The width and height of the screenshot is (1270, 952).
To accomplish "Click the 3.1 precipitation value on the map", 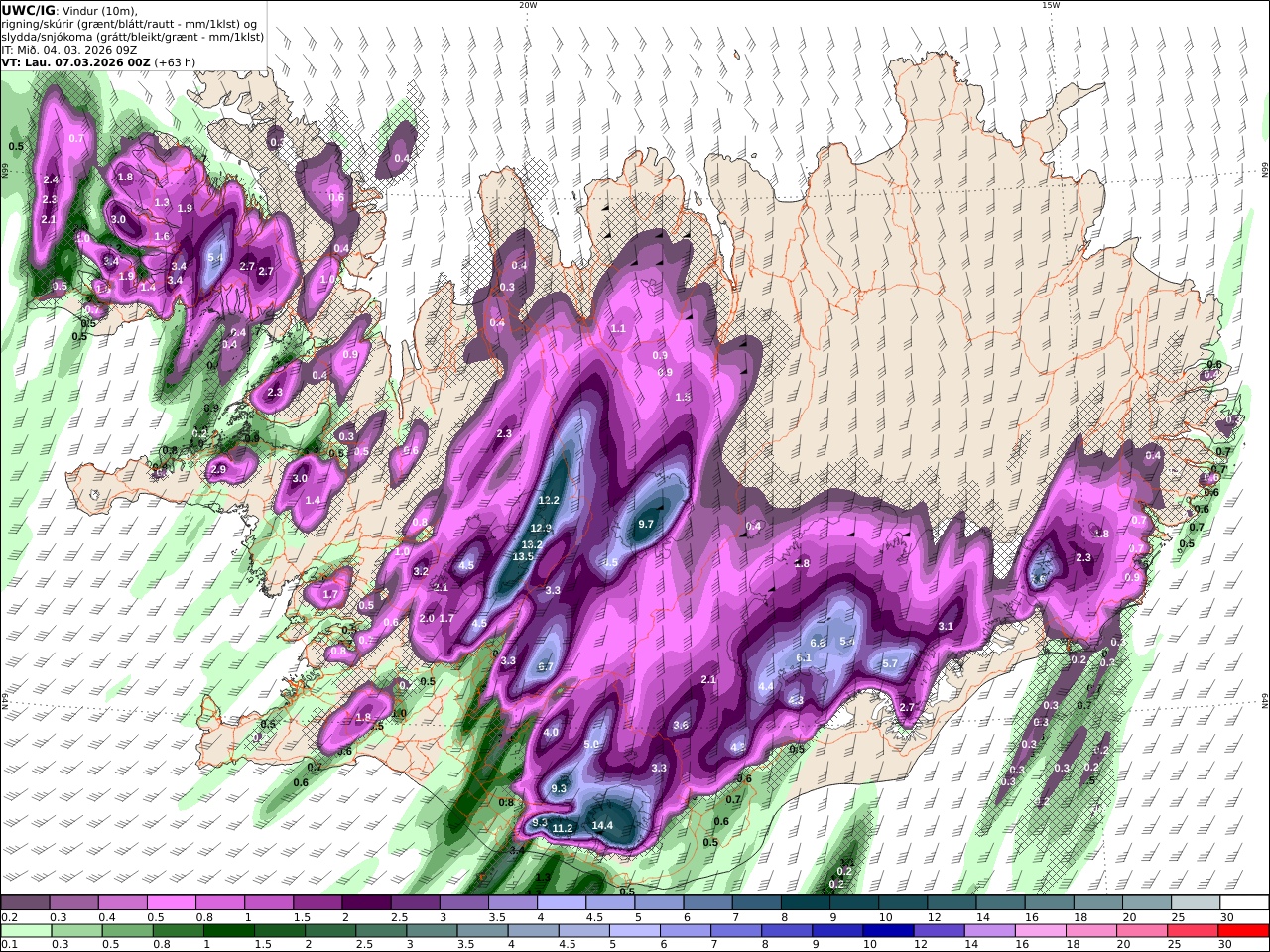I will [946, 626].
